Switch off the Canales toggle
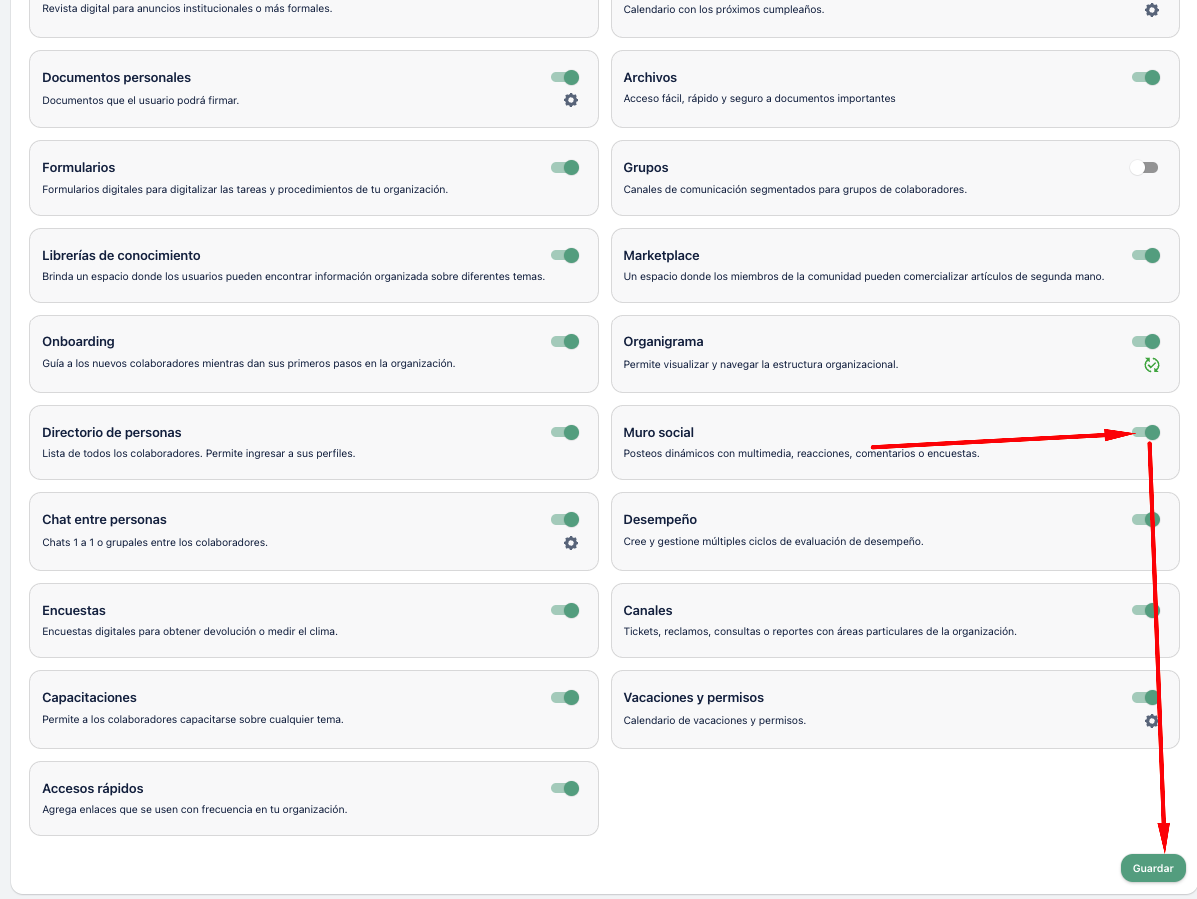Viewport: 1197px width, 899px height. [x=1146, y=611]
